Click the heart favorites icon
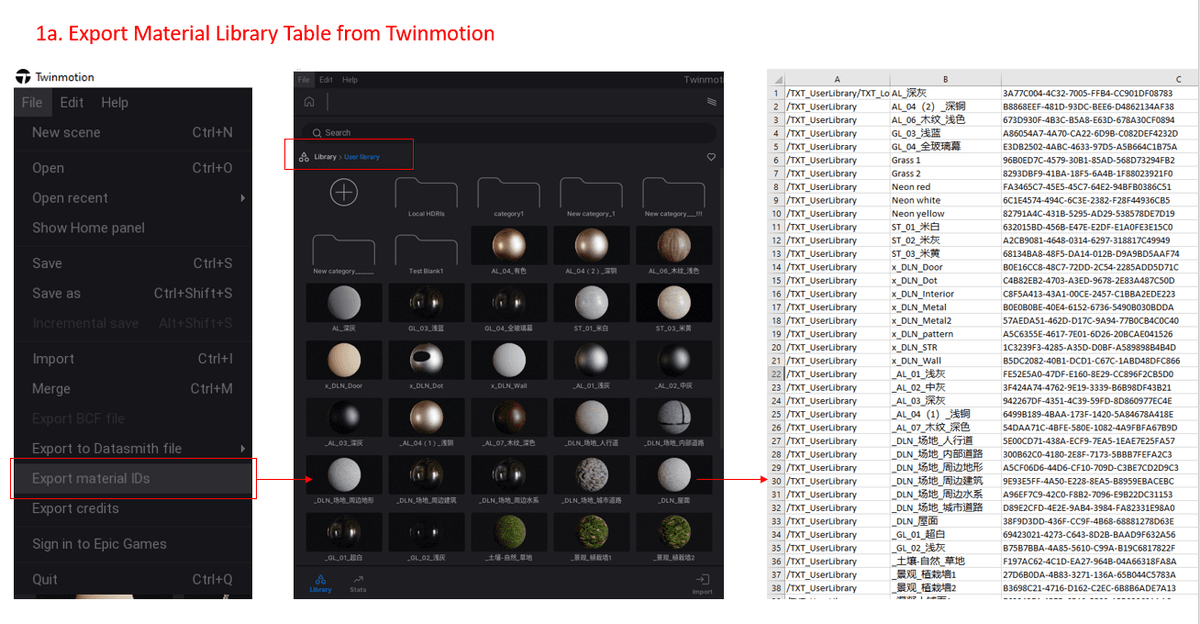1200x624 pixels. click(x=711, y=157)
